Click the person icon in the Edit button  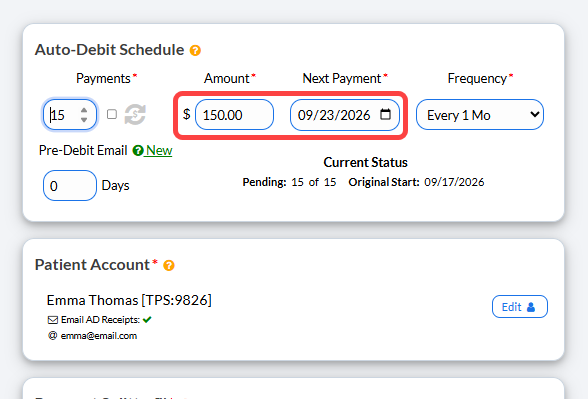click(x=531, y=307)
